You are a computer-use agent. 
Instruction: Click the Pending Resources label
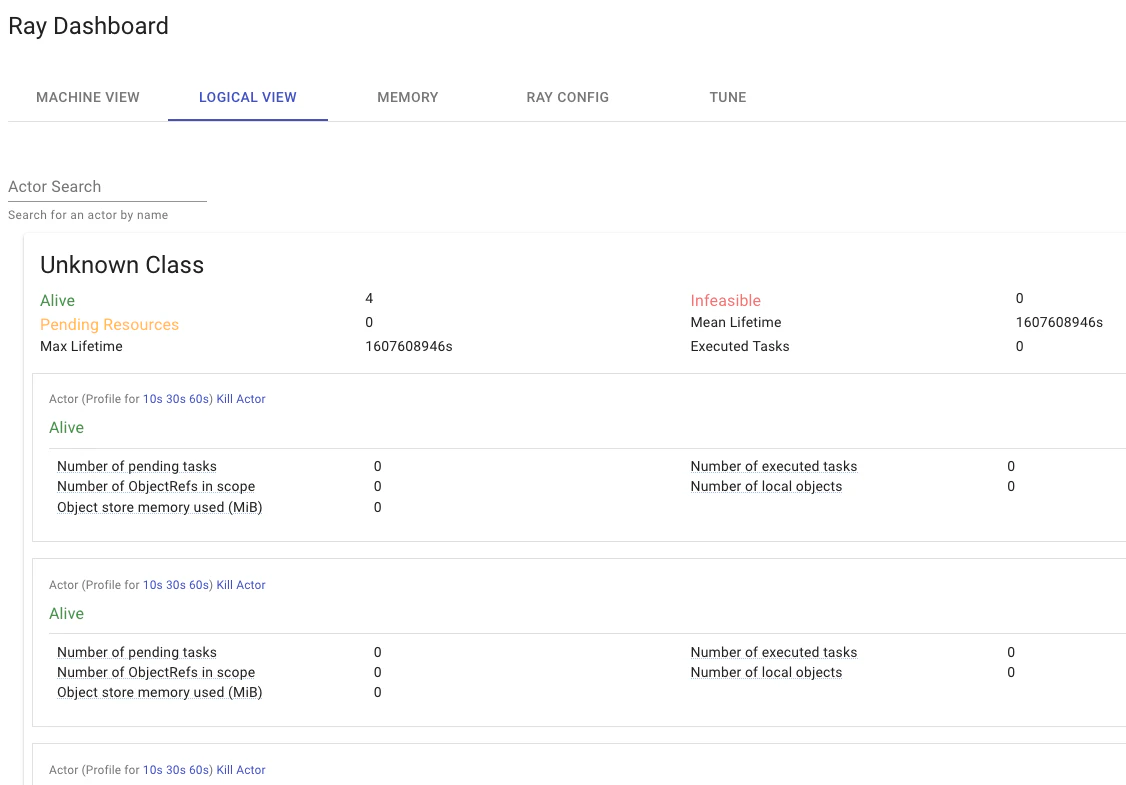(109, 325)
